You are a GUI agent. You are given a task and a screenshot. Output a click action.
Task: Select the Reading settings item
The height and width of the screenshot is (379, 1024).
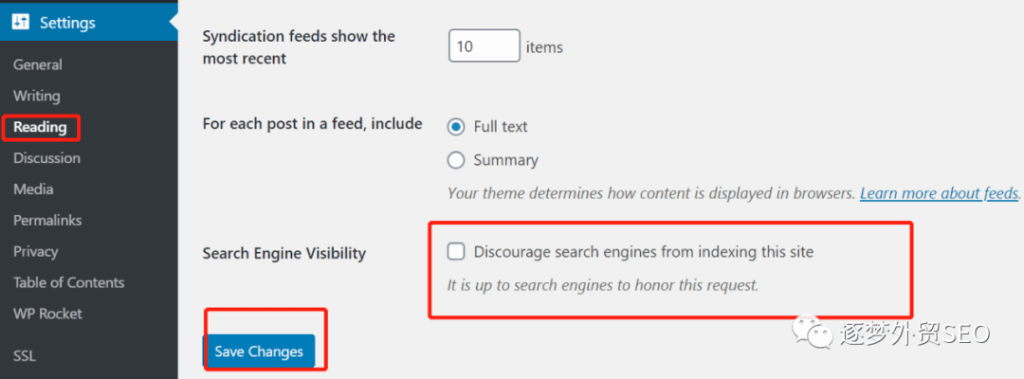tap(40, 127)
